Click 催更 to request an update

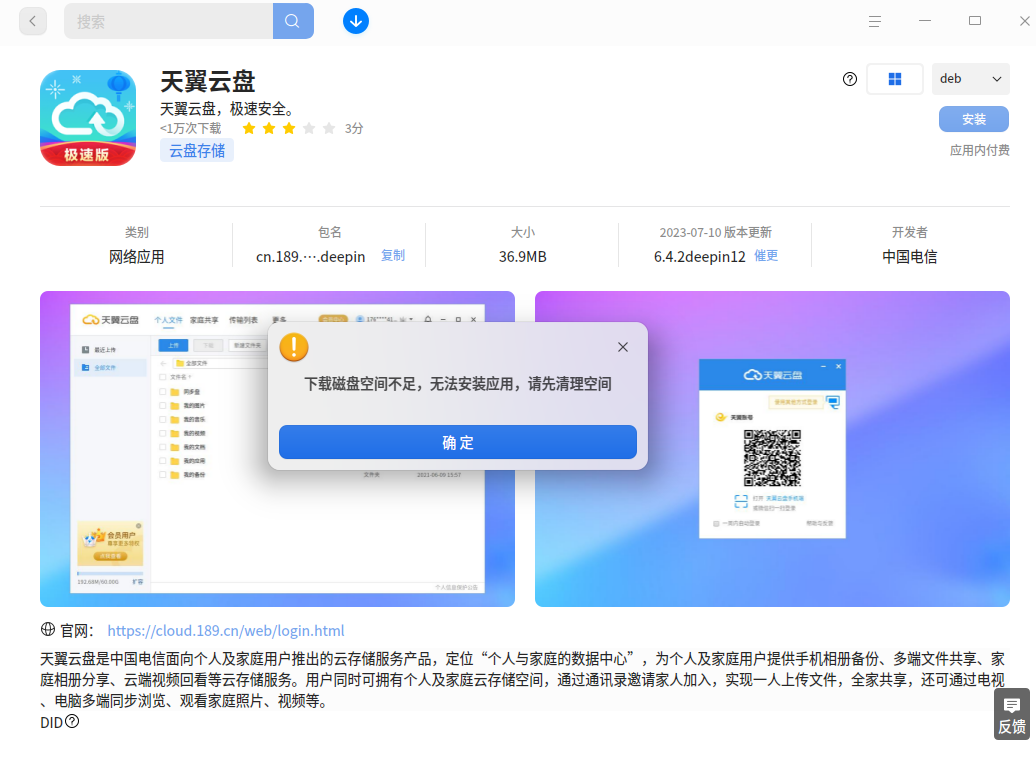click(766, 256)
